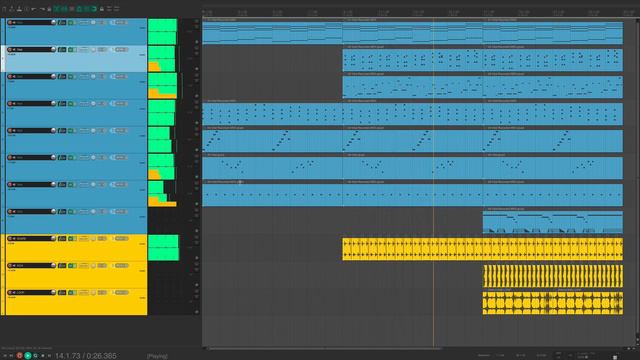Click the 14.1.73 / 0:26.385 time display

86,356
